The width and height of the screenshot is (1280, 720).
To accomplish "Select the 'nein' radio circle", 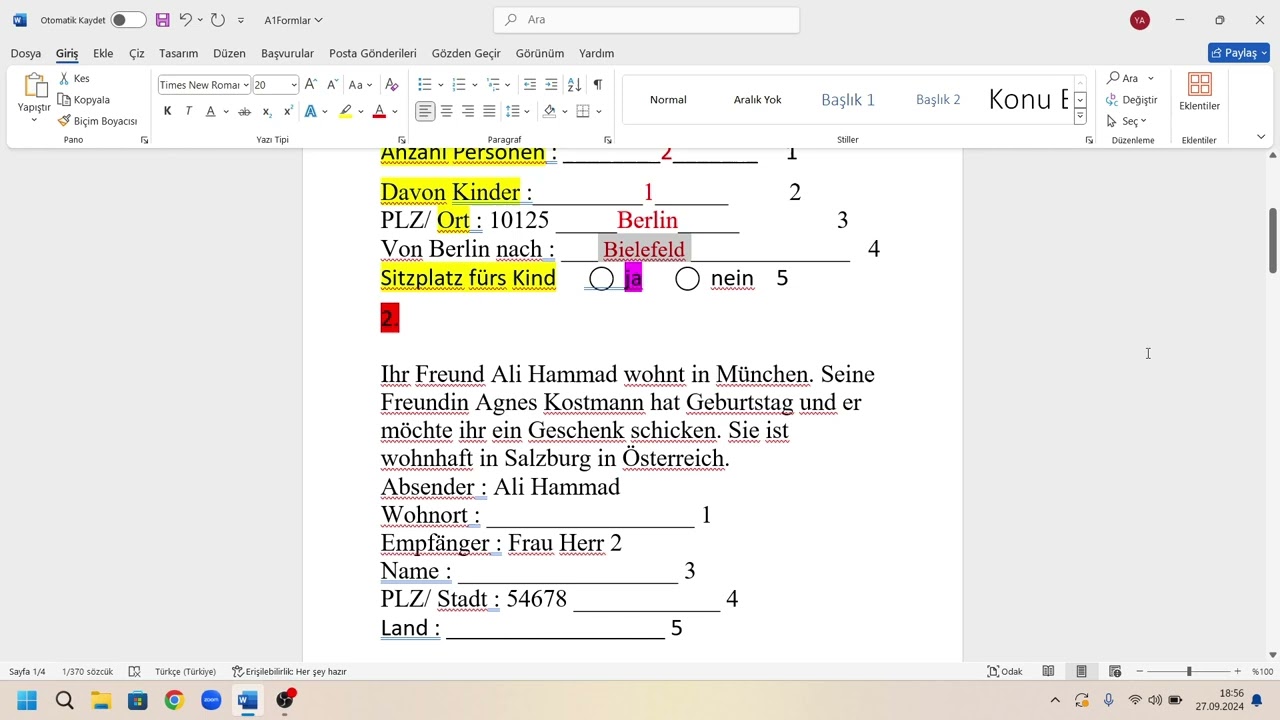I will [x=687, y=279].
